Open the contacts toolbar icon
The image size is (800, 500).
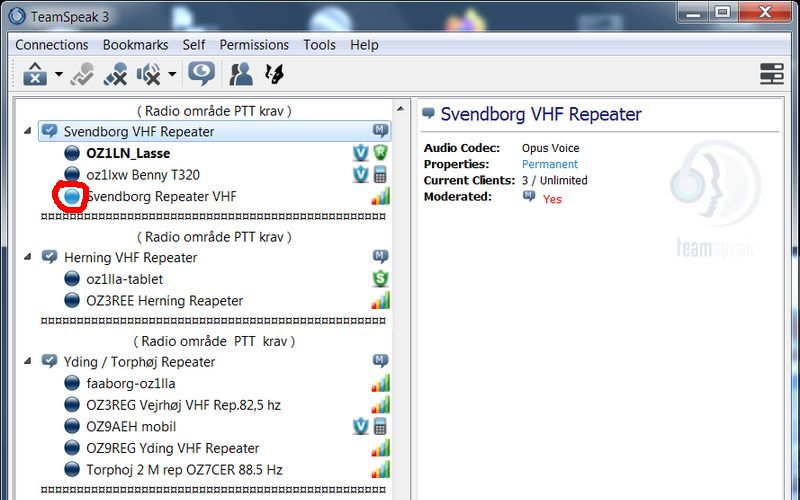pyautogui.click(x=240, y=74)
